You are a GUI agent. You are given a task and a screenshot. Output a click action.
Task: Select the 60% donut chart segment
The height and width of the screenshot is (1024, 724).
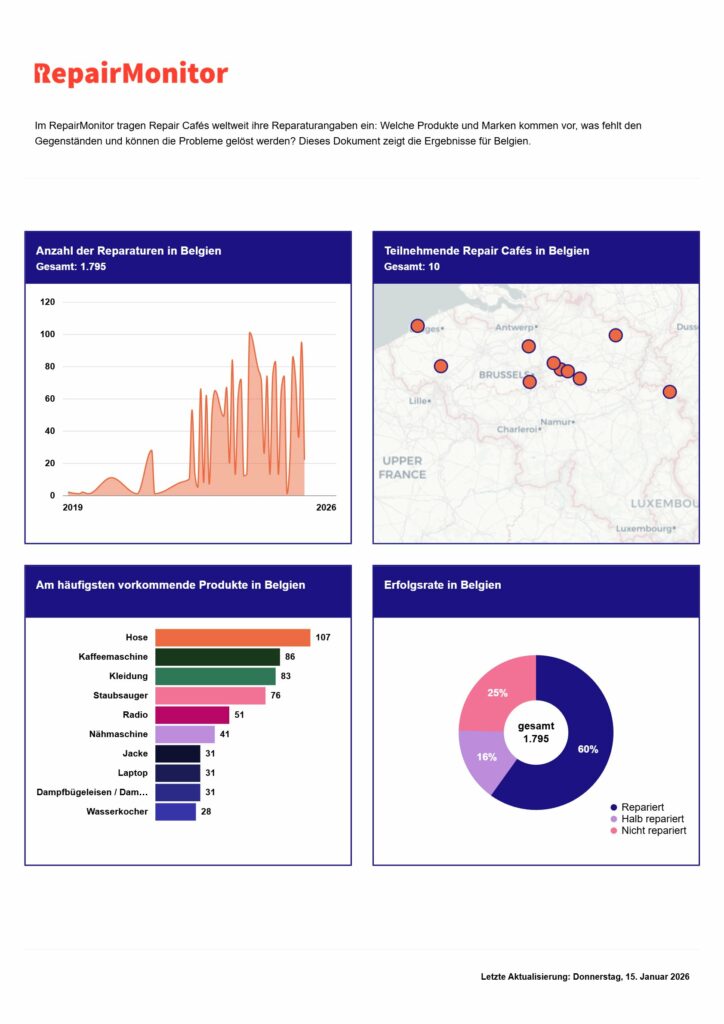[583, 749]
